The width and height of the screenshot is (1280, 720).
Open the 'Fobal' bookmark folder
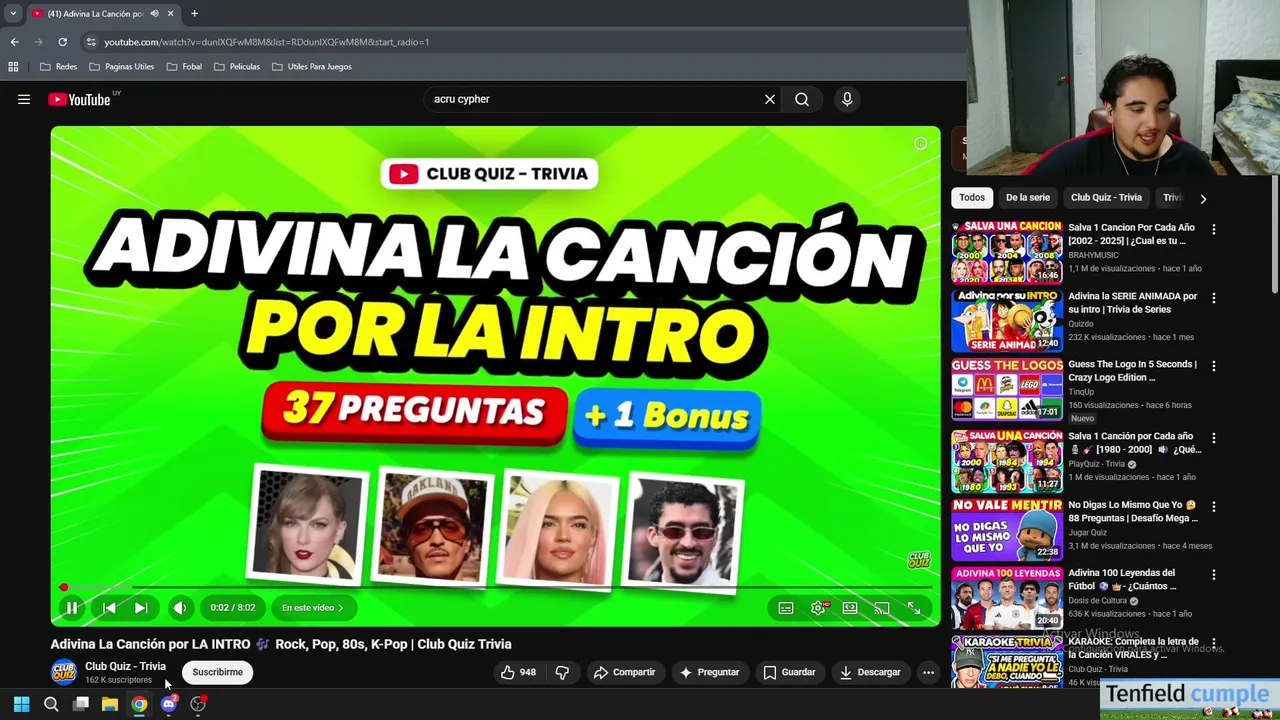click(x=184, y=67)
